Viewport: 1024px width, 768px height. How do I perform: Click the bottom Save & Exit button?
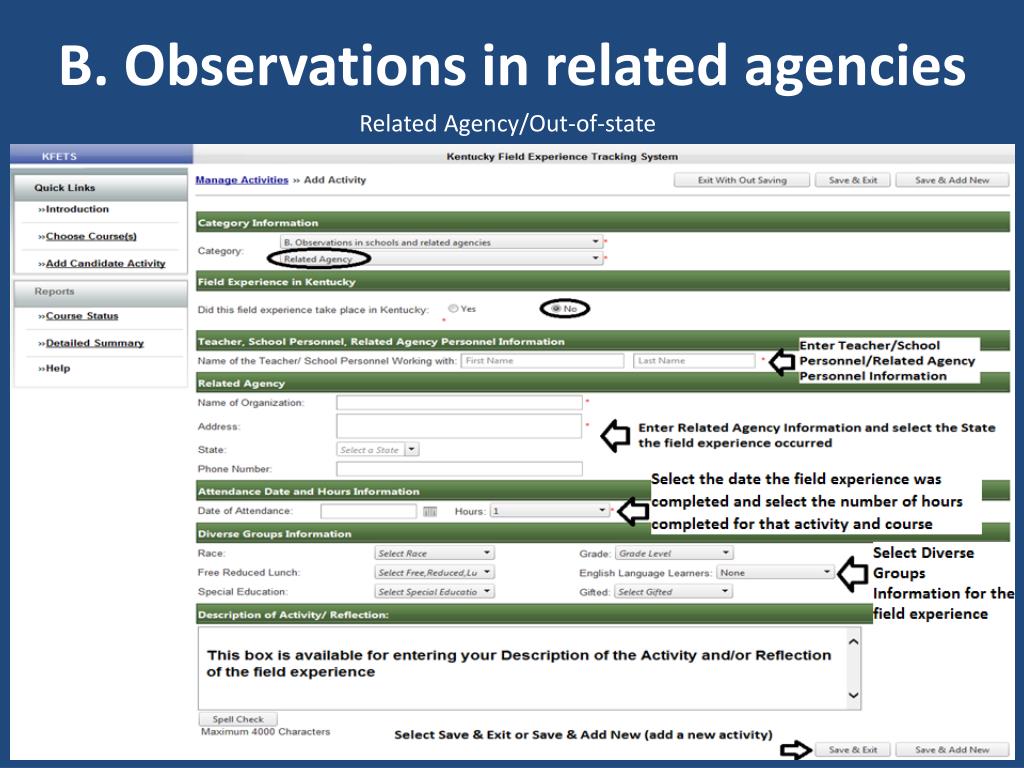point(853,750)
